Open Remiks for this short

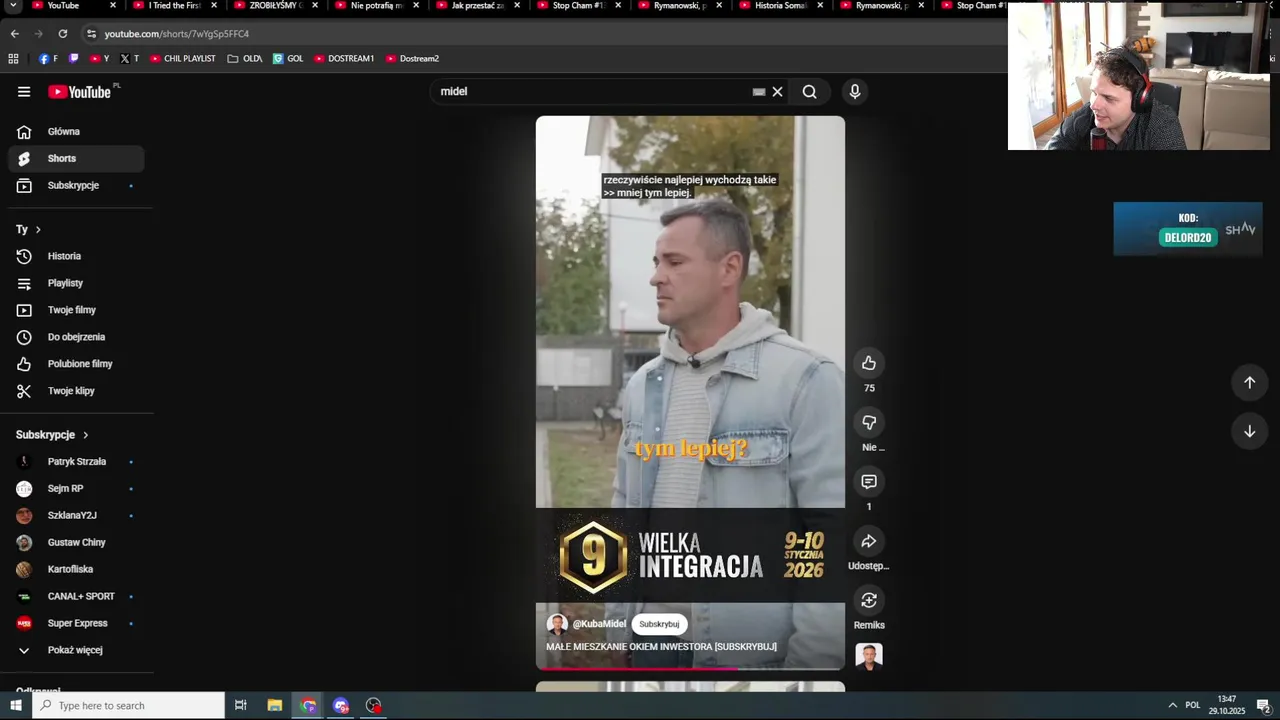pos(869,600)
